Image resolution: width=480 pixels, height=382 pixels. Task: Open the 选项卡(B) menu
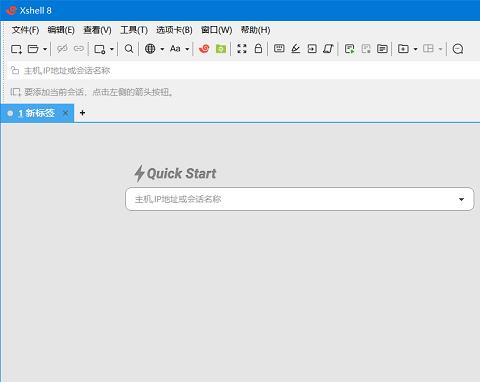(174, 30)
